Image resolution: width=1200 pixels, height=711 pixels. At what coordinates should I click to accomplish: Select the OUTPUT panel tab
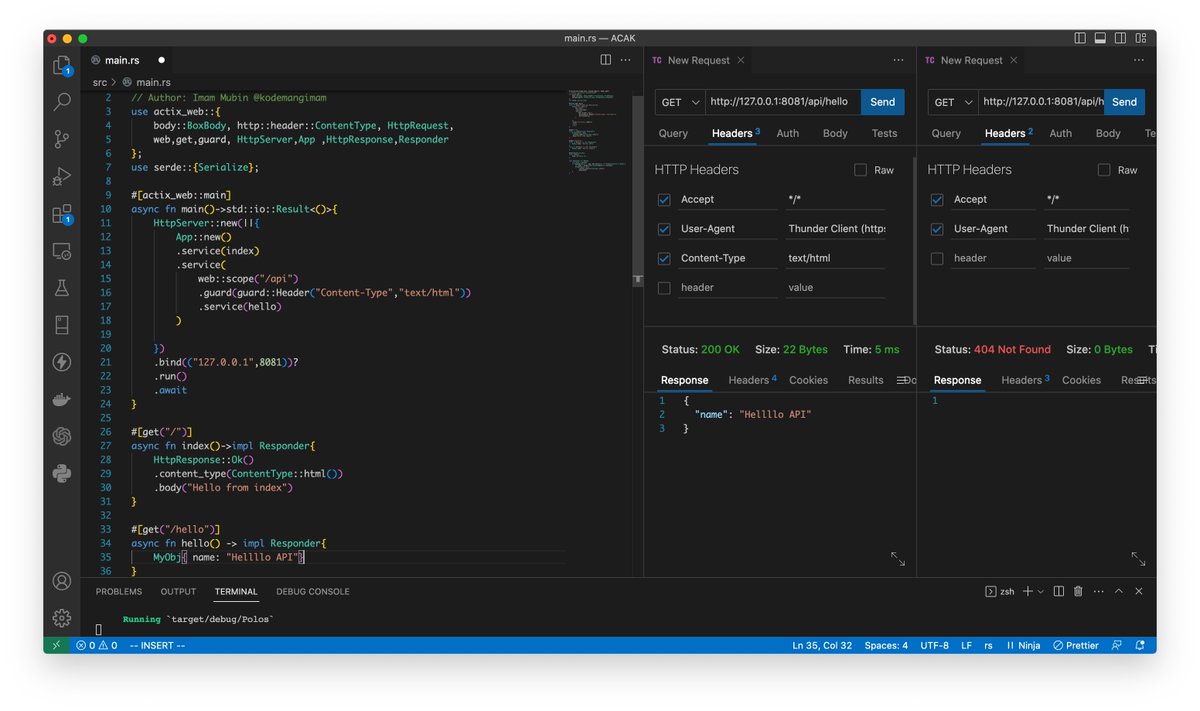pos(178,591)
